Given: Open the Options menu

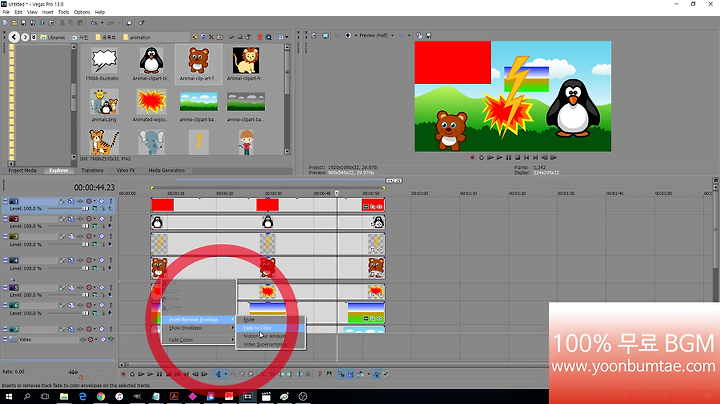Looking at the screenshot, I should (x=82, y=12).
